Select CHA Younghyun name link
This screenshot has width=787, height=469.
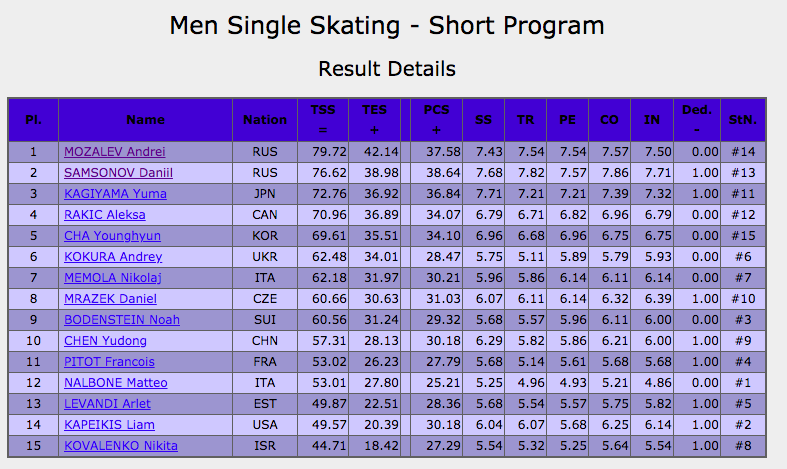click(x=112, y=236)
